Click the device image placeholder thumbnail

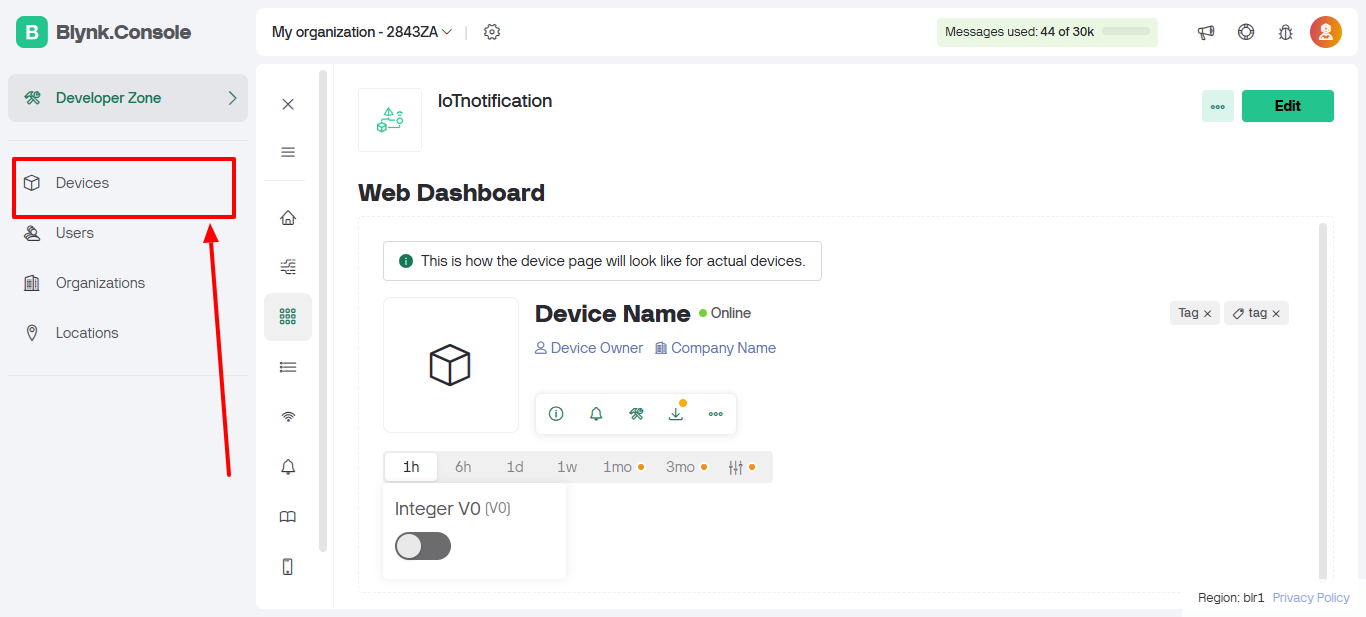coord(451,365)
